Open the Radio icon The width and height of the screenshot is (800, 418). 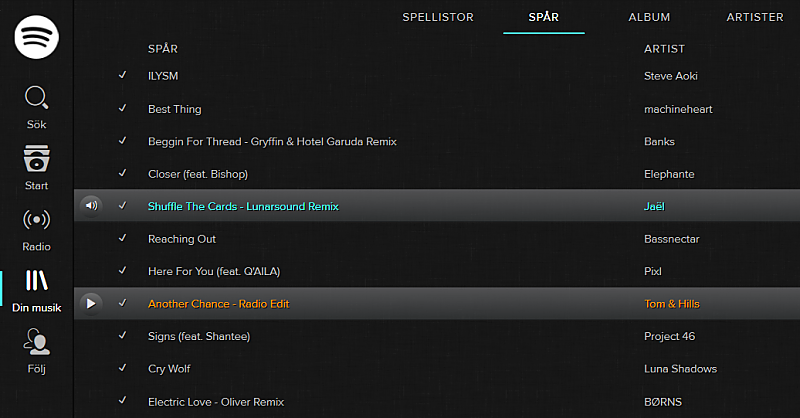point(36,221)
